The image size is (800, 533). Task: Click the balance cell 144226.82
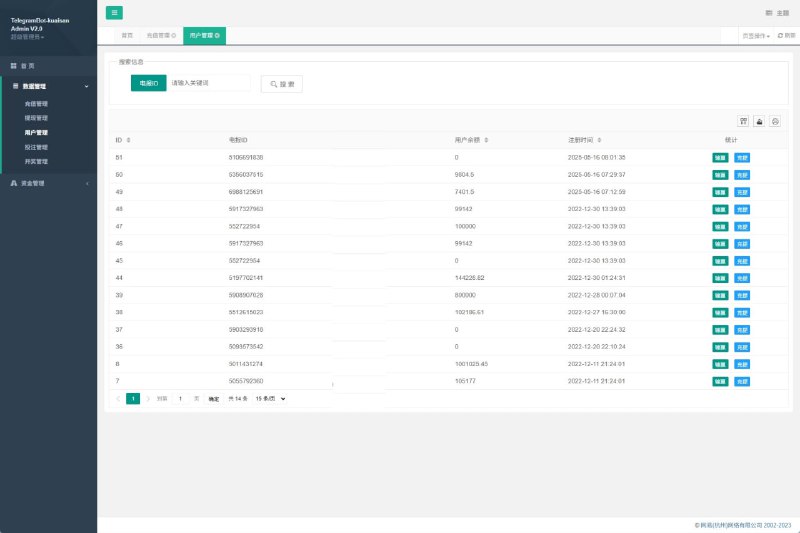click(x=469, y=278)
